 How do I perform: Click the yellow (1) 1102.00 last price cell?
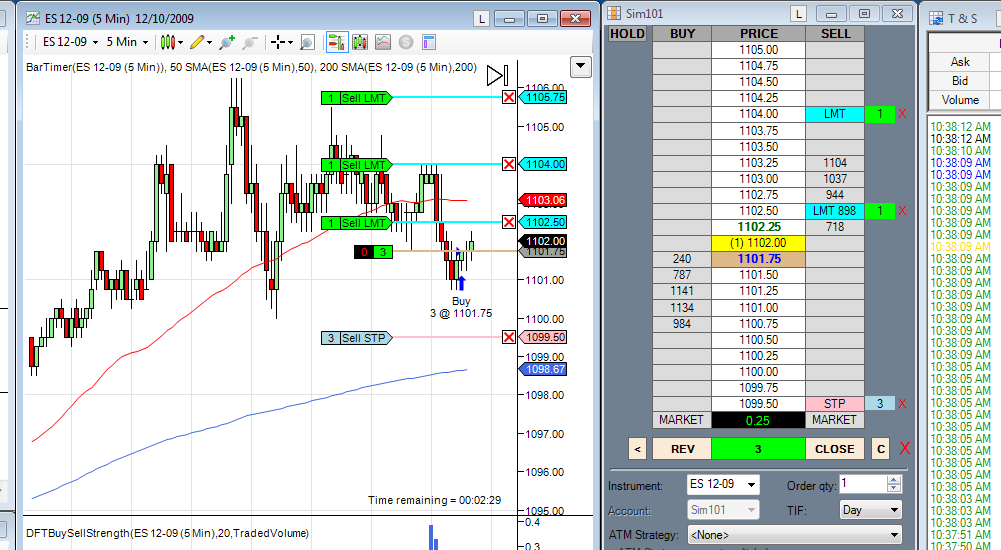(758, 243)
